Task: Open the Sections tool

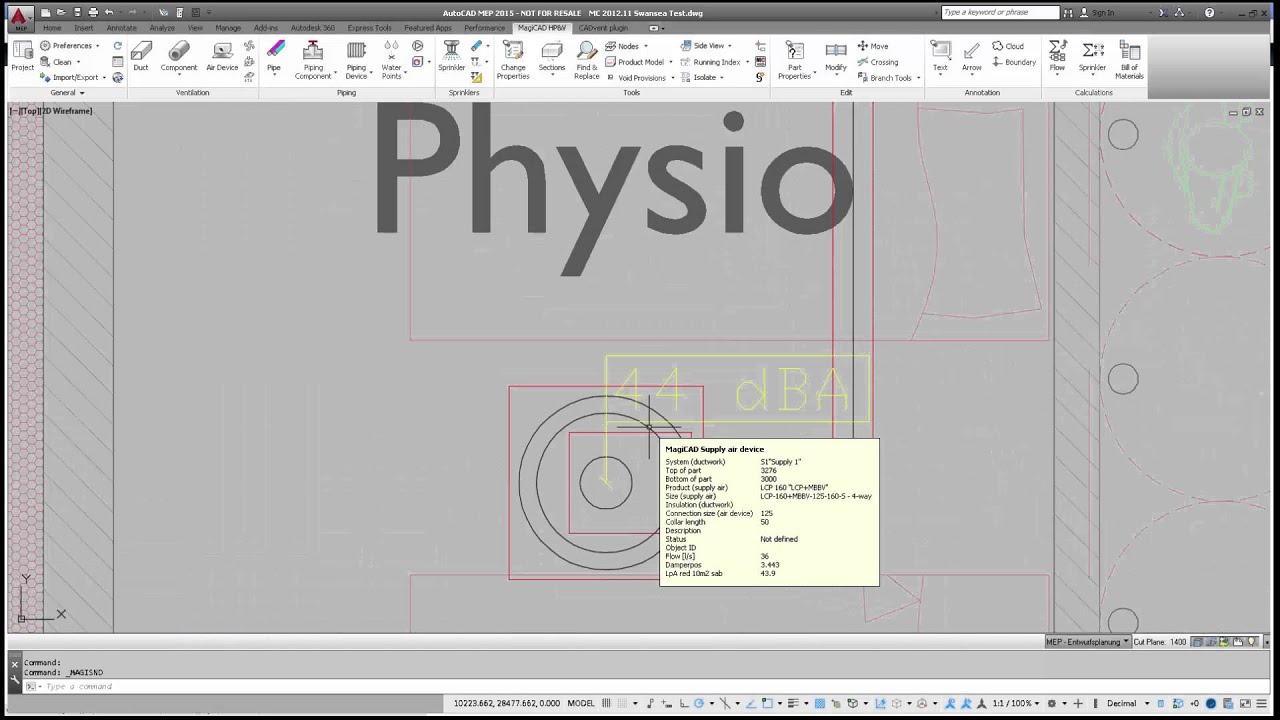Action: tap(551, 57)
